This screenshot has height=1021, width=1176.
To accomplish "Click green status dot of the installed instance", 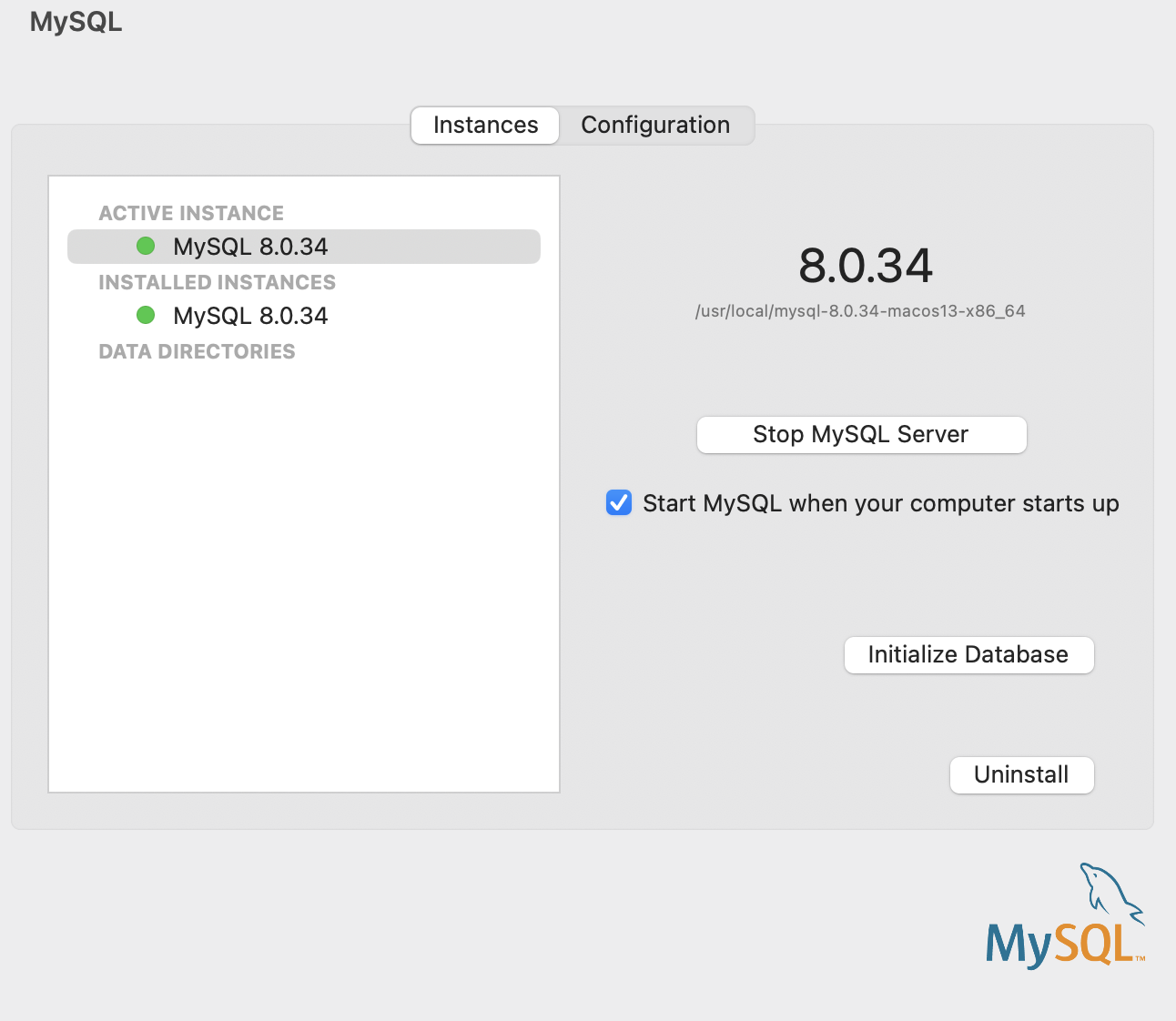I will [146, 315].
